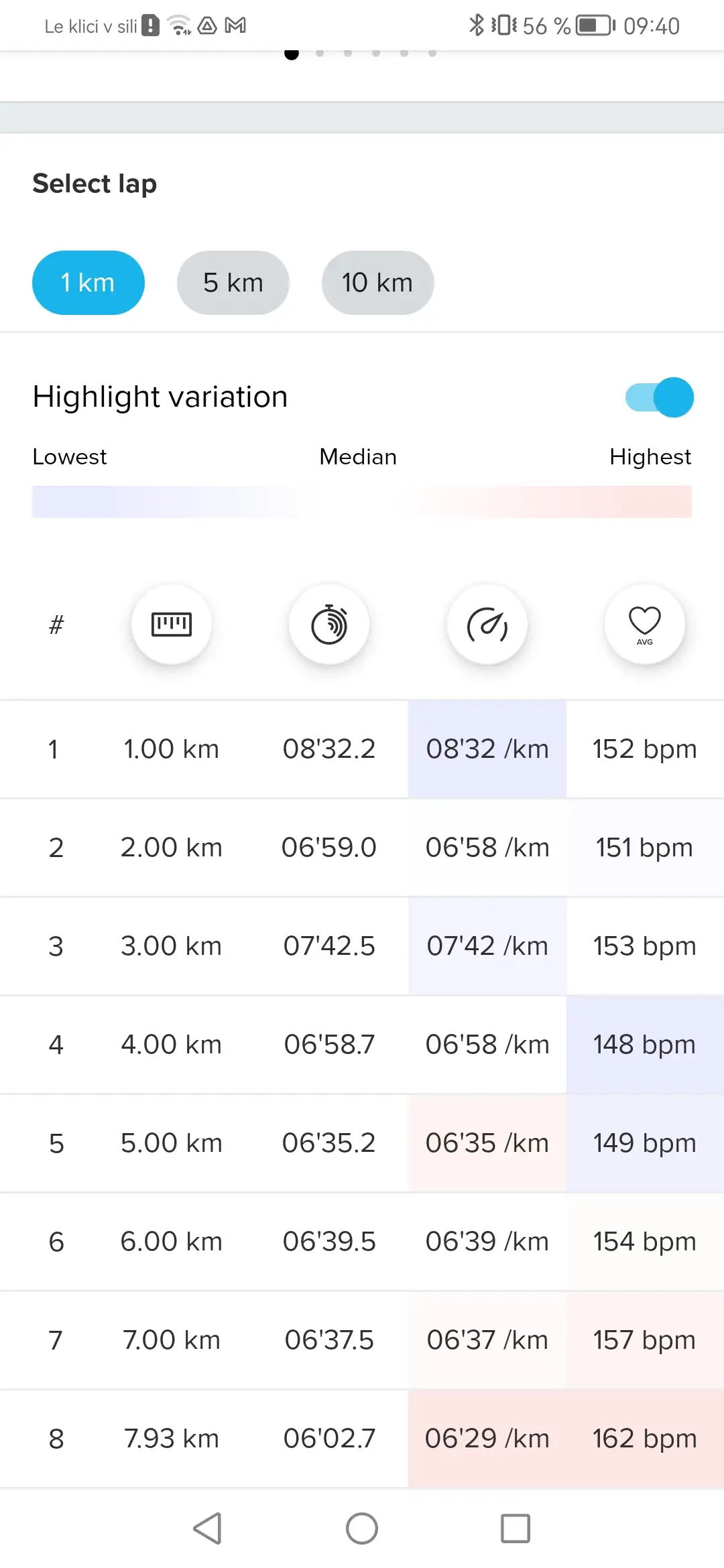724x1568 pixels.
Task: Tap the distance ruler column icon
Action: tap(172, 625)
